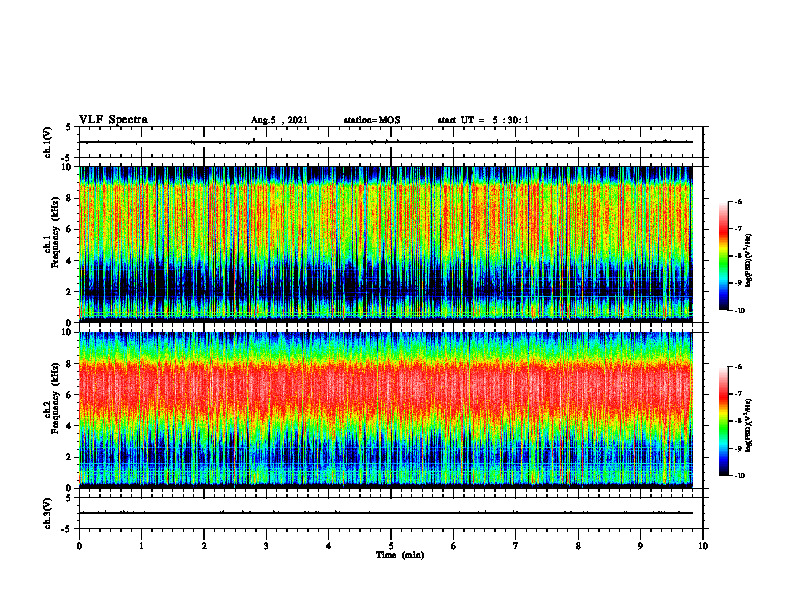The height and width of the screenshot is (612, 792).
Task: Click the "station=MOS" label
Action: 372,120
